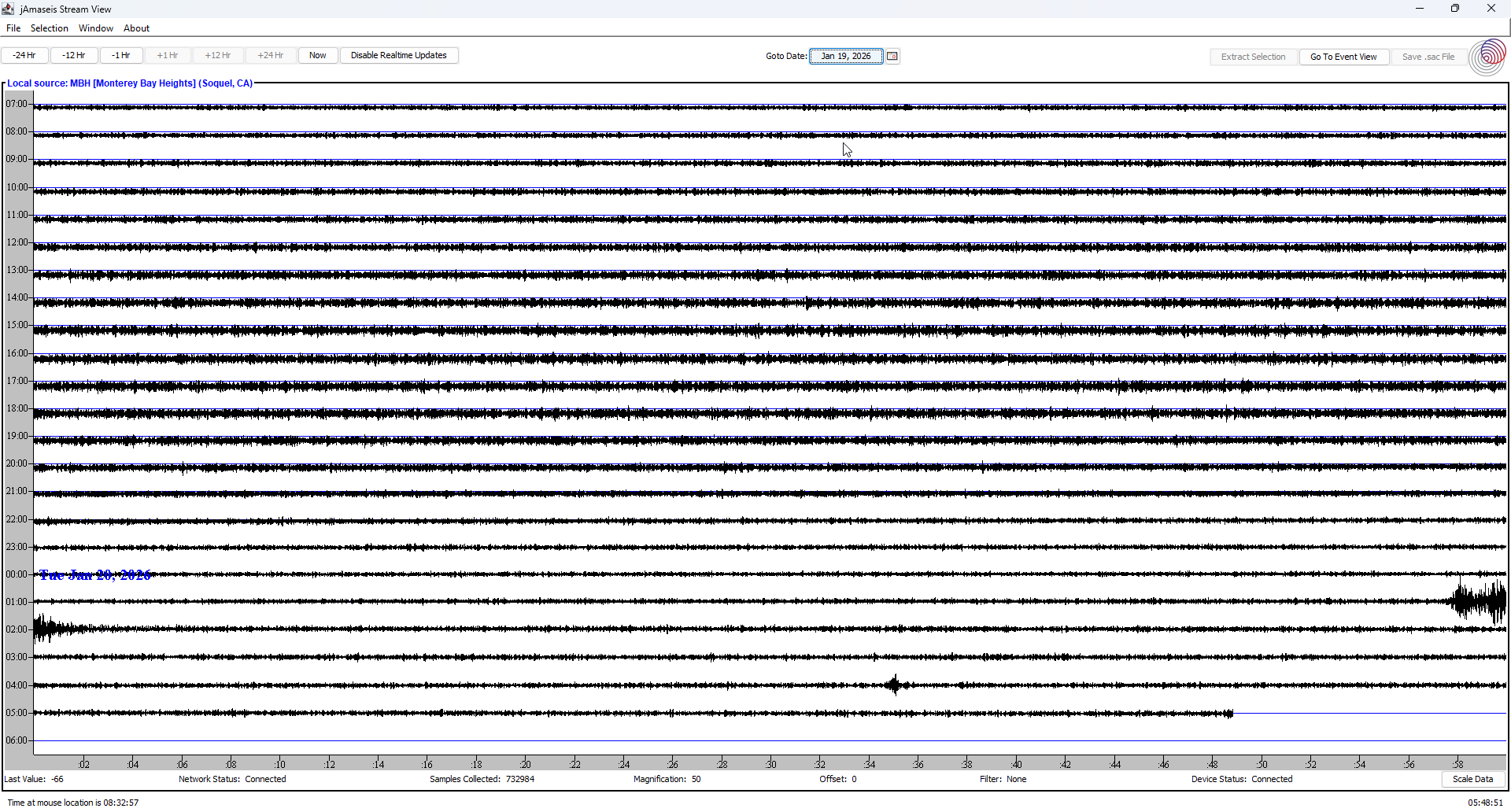This screenshot has height=812, width=1511.
Task: Click the jAmaseis icon in the title bar
Action: pyautogui.click(x=8, y=9)
